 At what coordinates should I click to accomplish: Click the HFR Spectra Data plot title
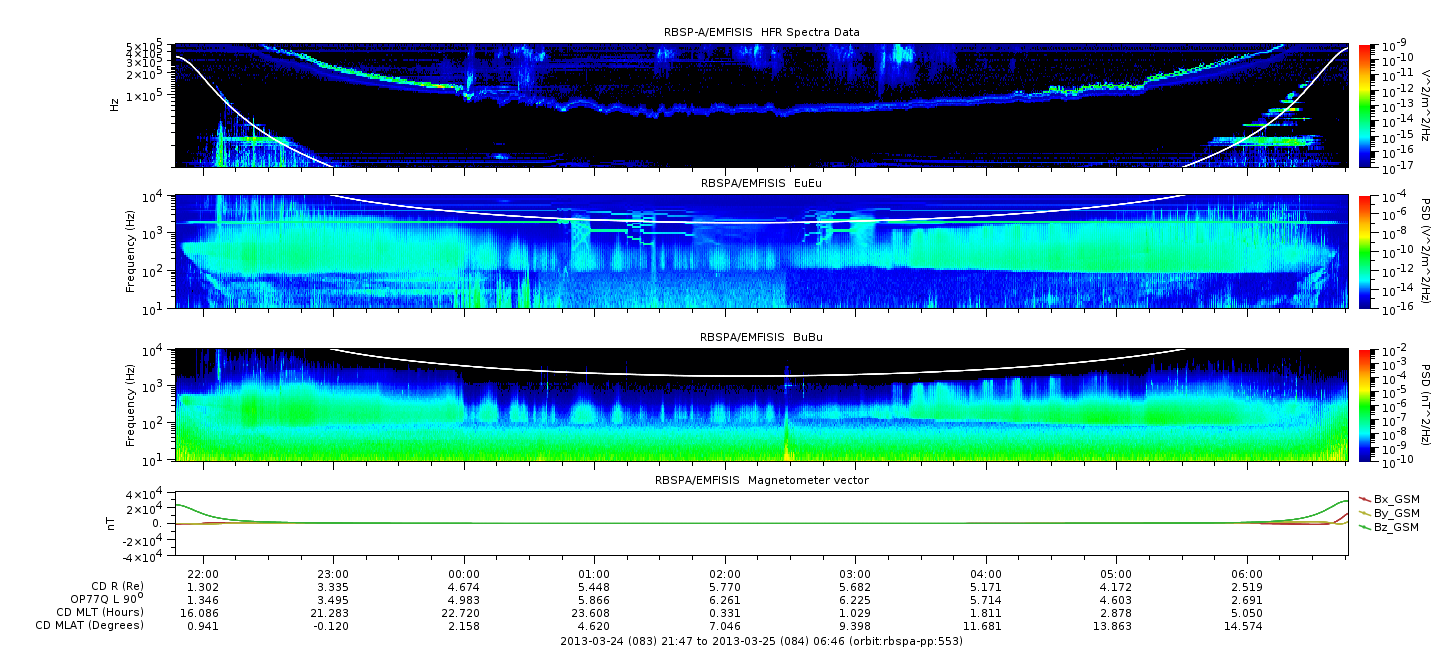tap(761, 33)
